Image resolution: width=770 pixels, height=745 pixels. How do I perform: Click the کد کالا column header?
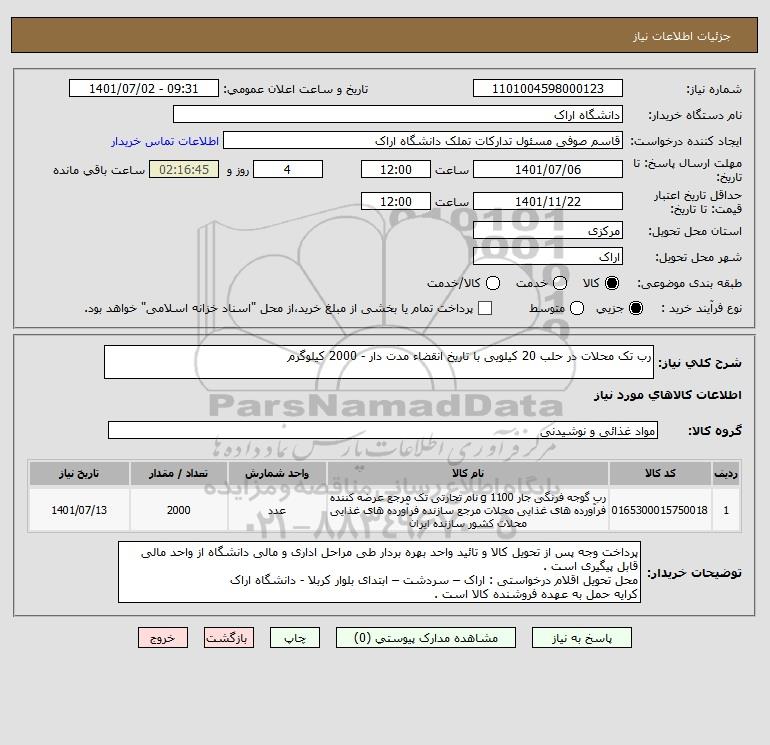tap(660, 473)
